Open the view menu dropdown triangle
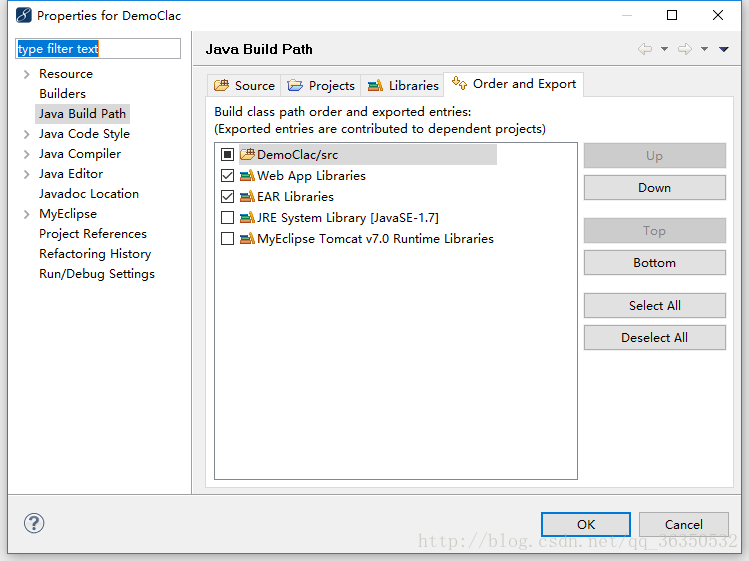 click(x=724, y=49)
